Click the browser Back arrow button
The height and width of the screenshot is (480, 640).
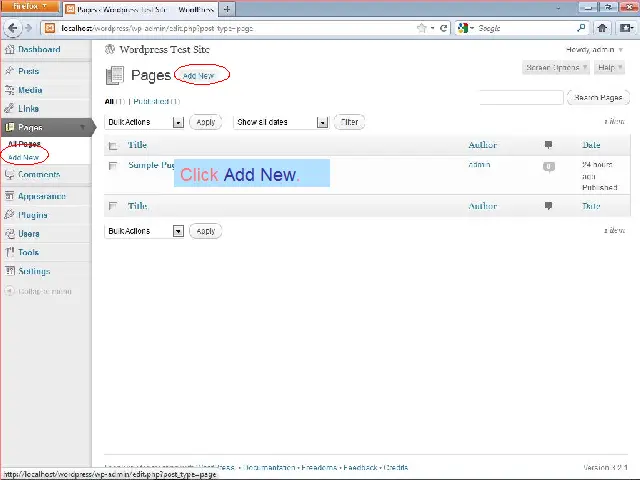pyautogui.click(x=12, y=28)
